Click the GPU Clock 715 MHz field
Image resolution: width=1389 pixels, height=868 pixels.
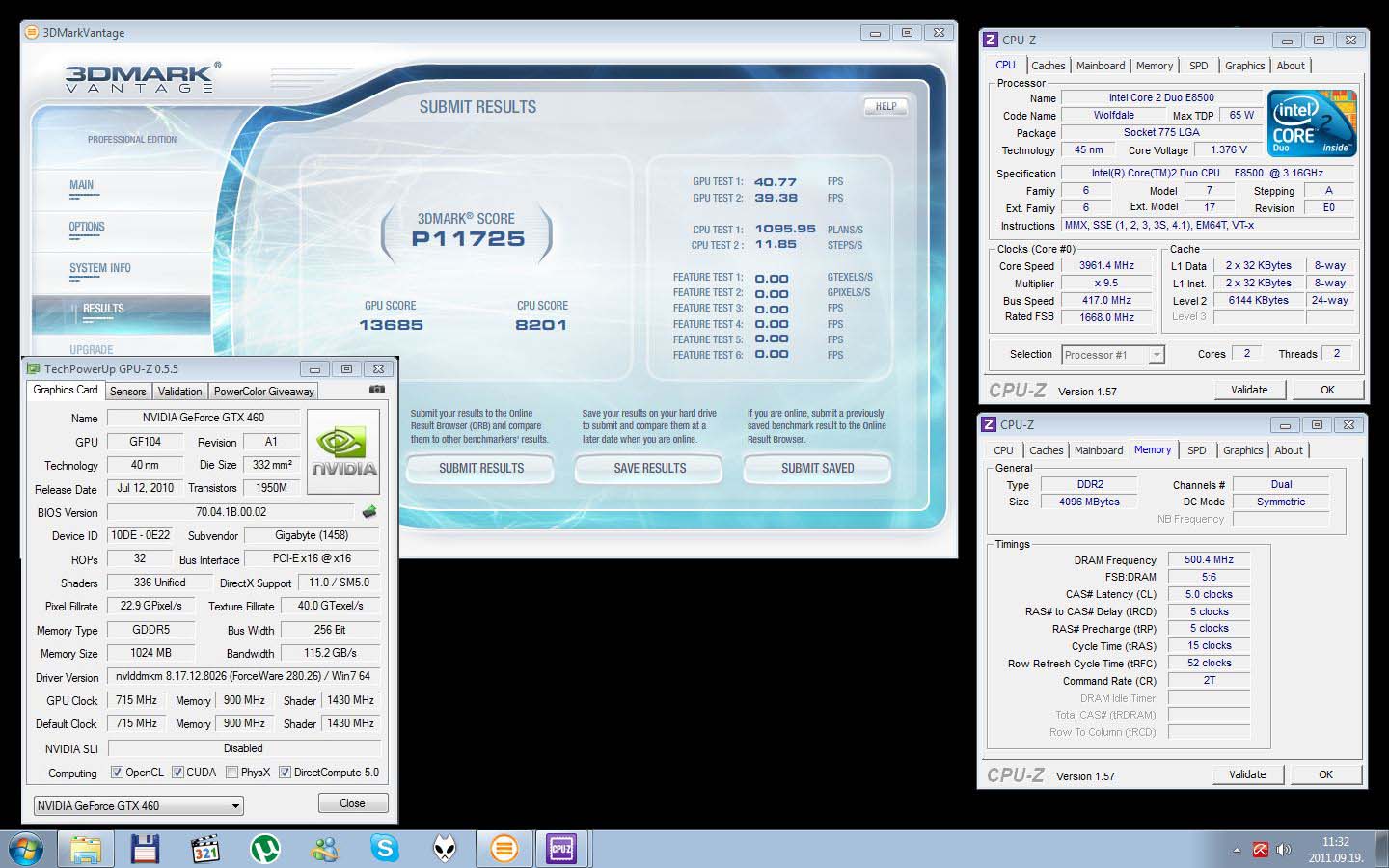pos(135,700)
